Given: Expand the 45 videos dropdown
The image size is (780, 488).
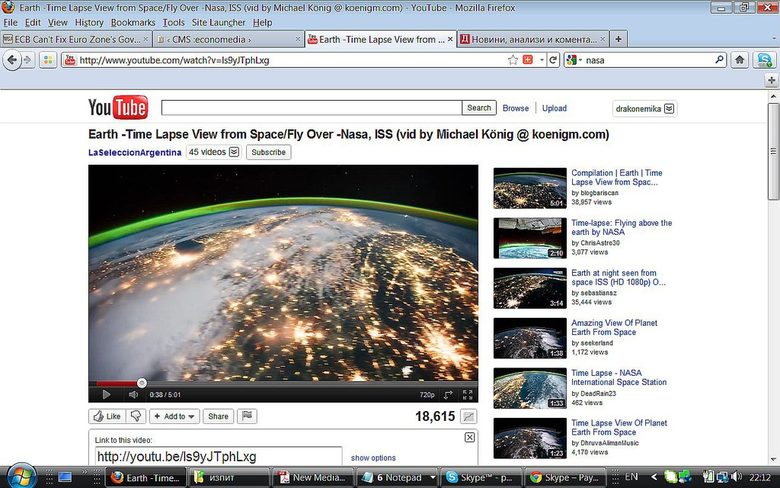Looking at the screenshot, I should tap(234, 152).
